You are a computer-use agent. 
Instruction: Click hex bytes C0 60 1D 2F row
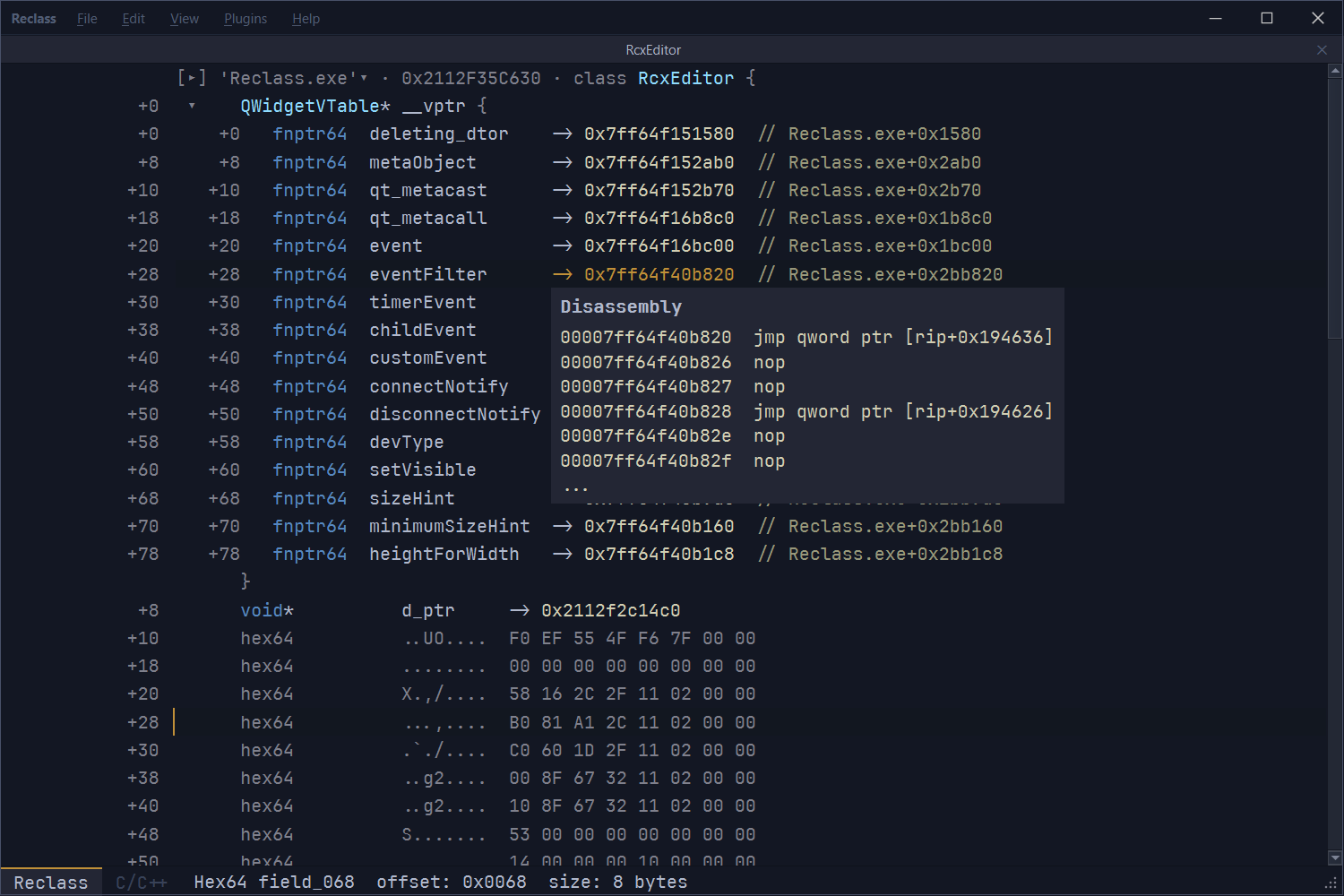pos(632,751)
